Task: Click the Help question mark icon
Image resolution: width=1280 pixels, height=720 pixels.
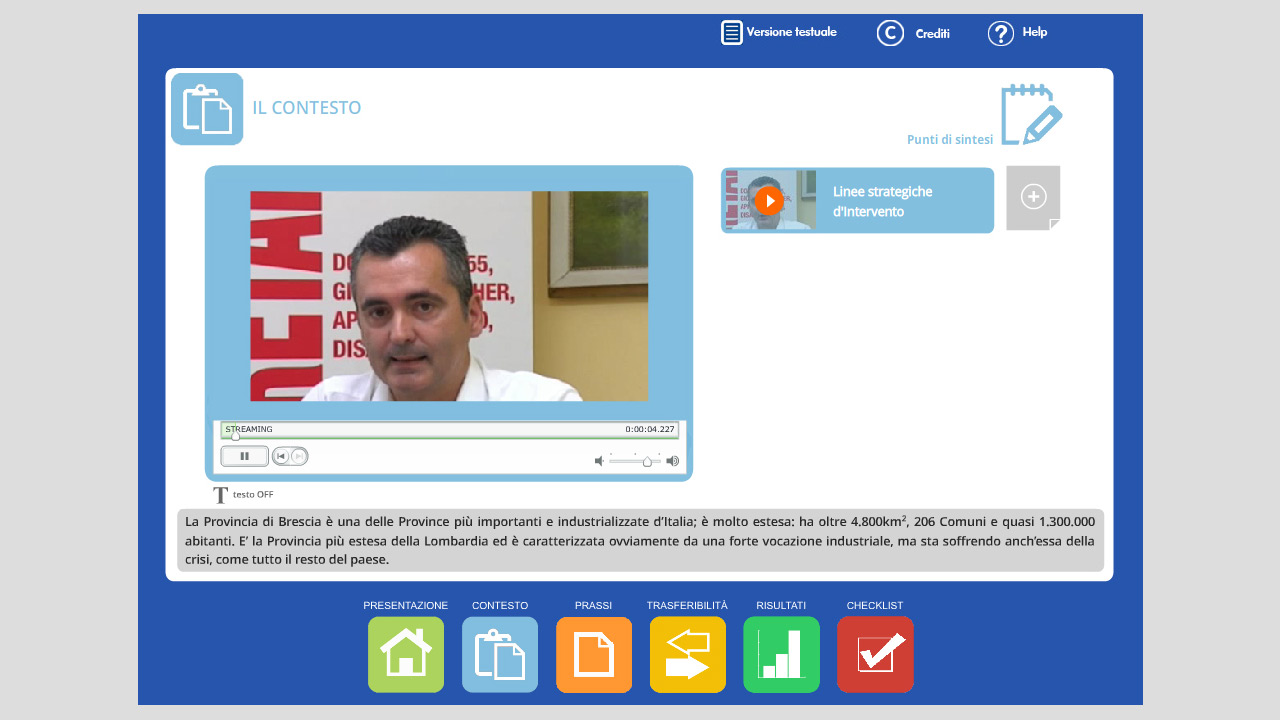Action: pos(1001,33)
